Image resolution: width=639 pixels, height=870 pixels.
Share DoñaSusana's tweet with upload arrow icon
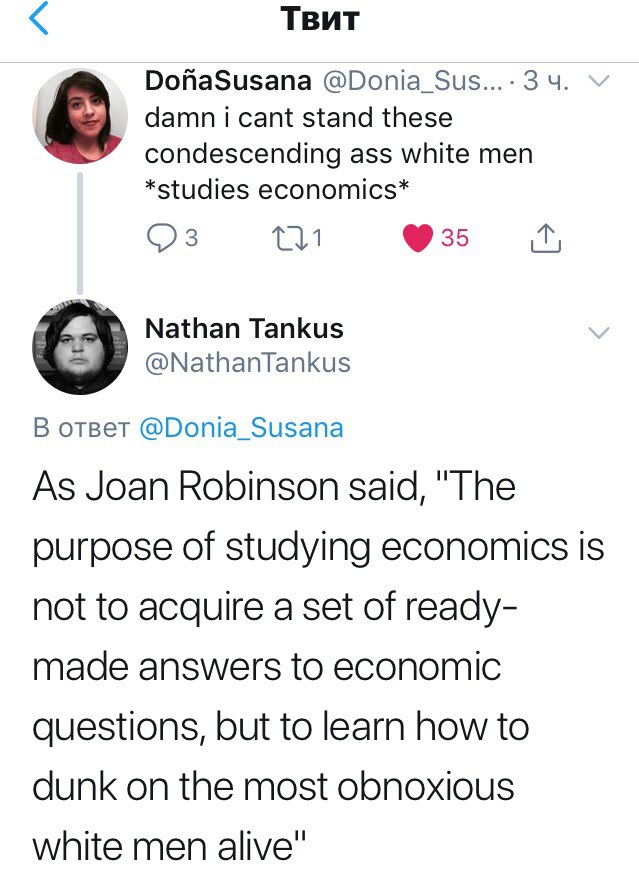click(543, 237)
